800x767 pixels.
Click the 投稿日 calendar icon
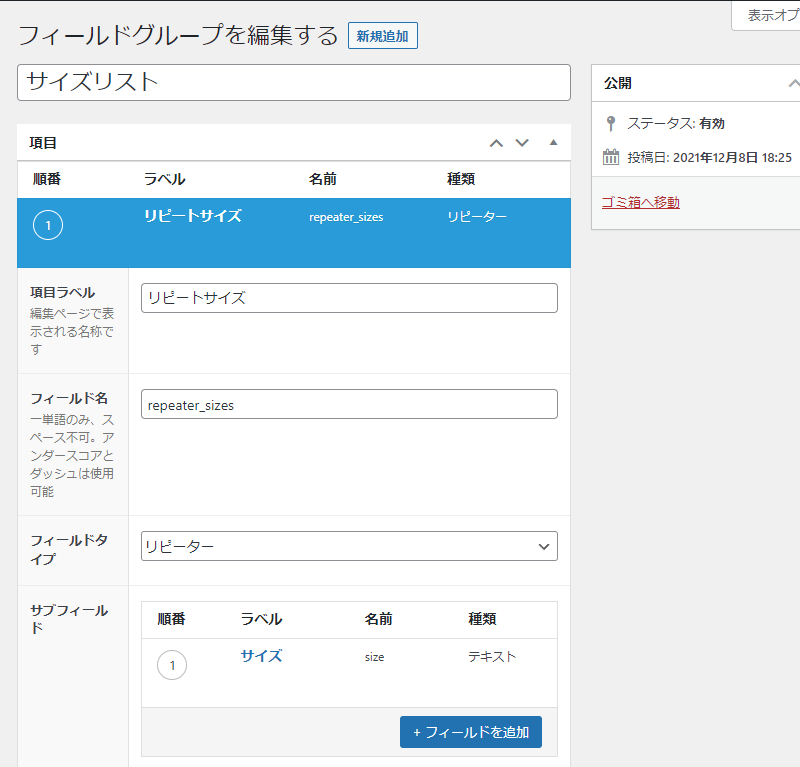pos(611,157)
